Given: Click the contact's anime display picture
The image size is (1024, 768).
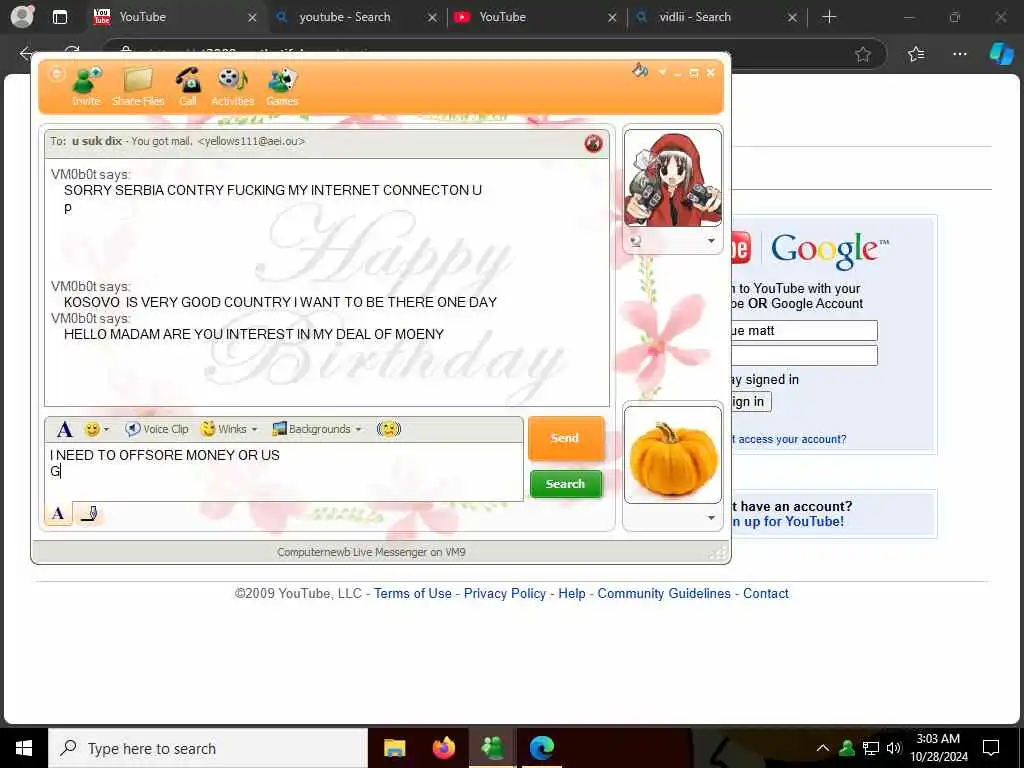Looking at the screenshot, I should coord(673,178).
